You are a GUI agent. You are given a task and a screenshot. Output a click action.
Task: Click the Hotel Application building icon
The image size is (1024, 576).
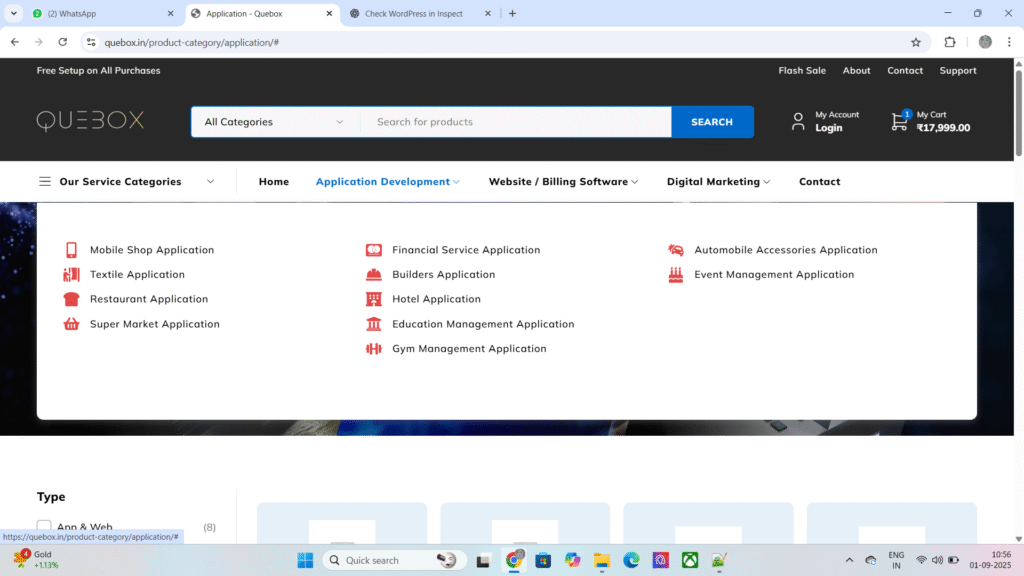click(x=373, y=299)
